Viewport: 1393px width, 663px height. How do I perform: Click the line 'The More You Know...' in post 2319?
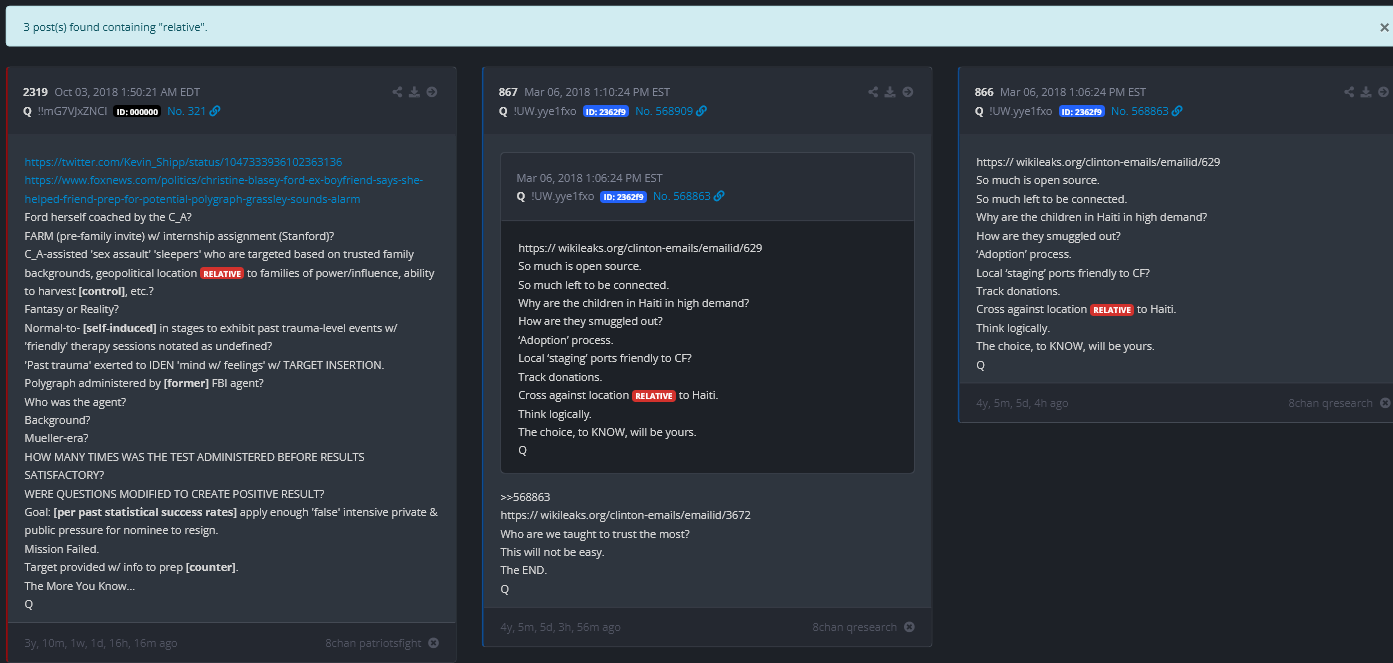click(x=79, y=586)
